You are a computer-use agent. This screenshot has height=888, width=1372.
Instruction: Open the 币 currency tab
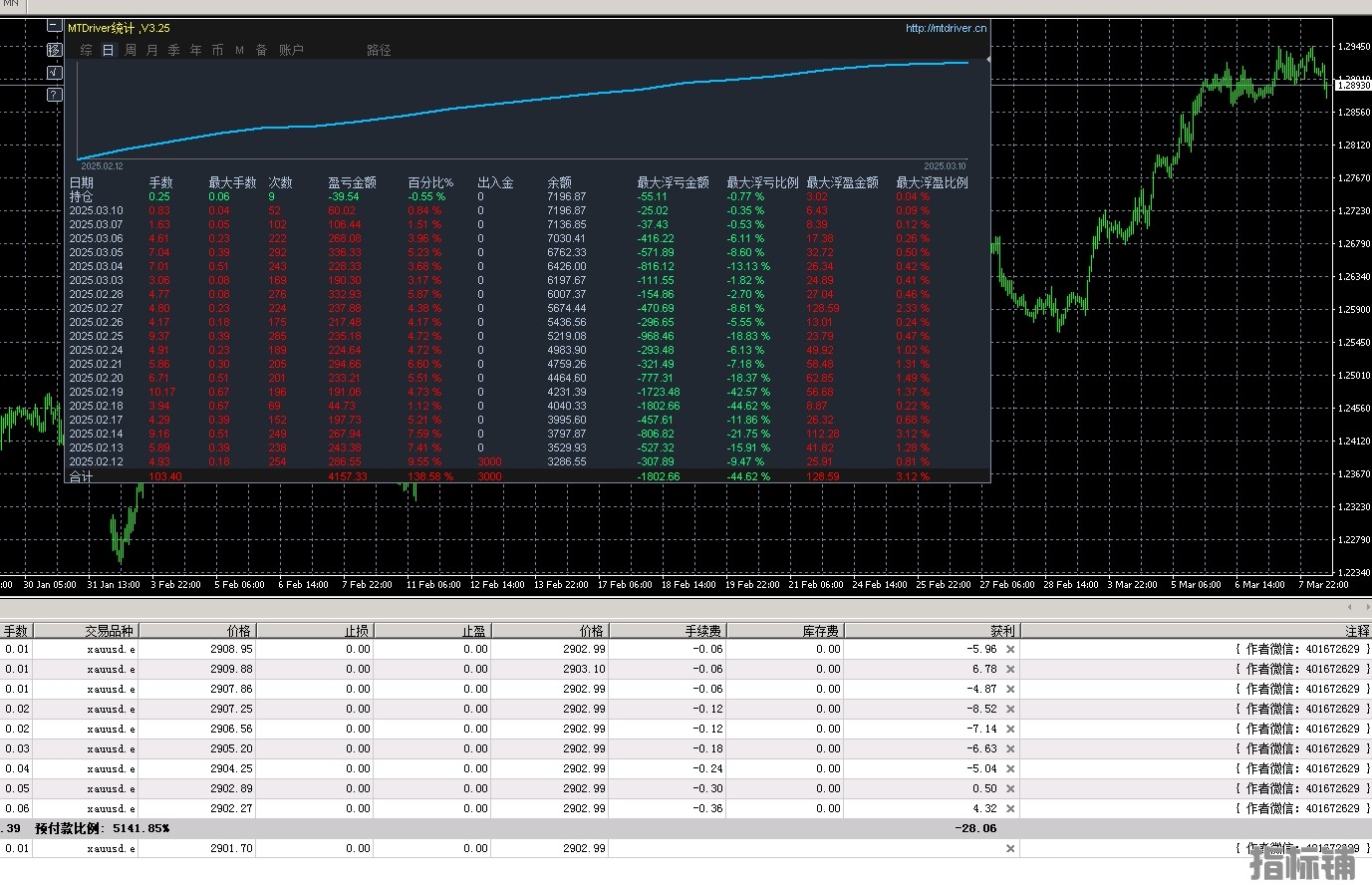[x=218, y=50]
